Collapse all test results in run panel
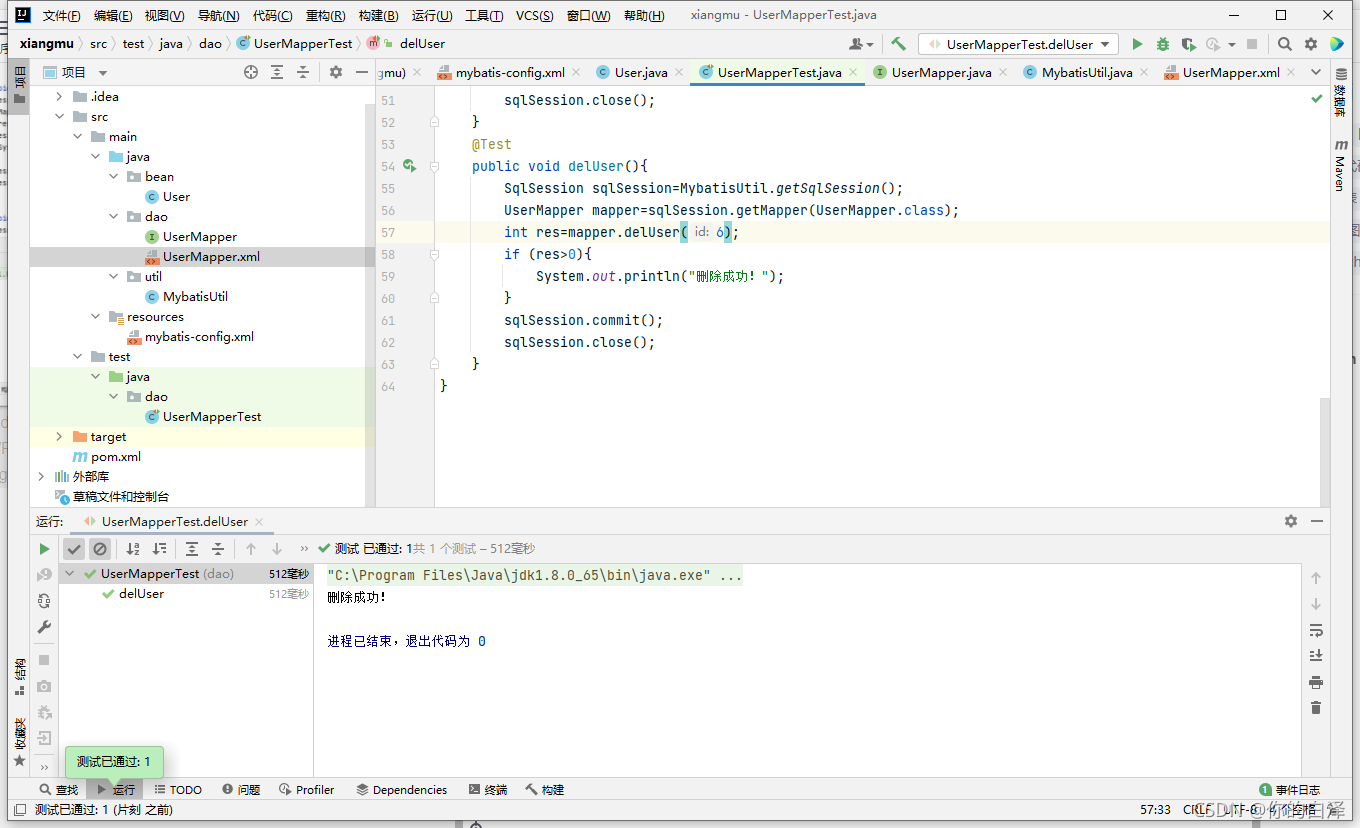Image resolution: width=1360 pixels, height=828 pixels. pos(218,549)
